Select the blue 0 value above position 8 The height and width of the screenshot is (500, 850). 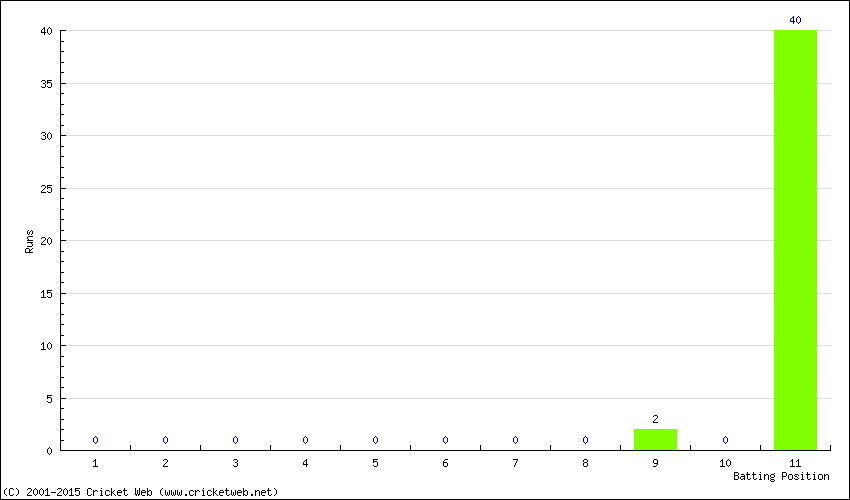585,440
